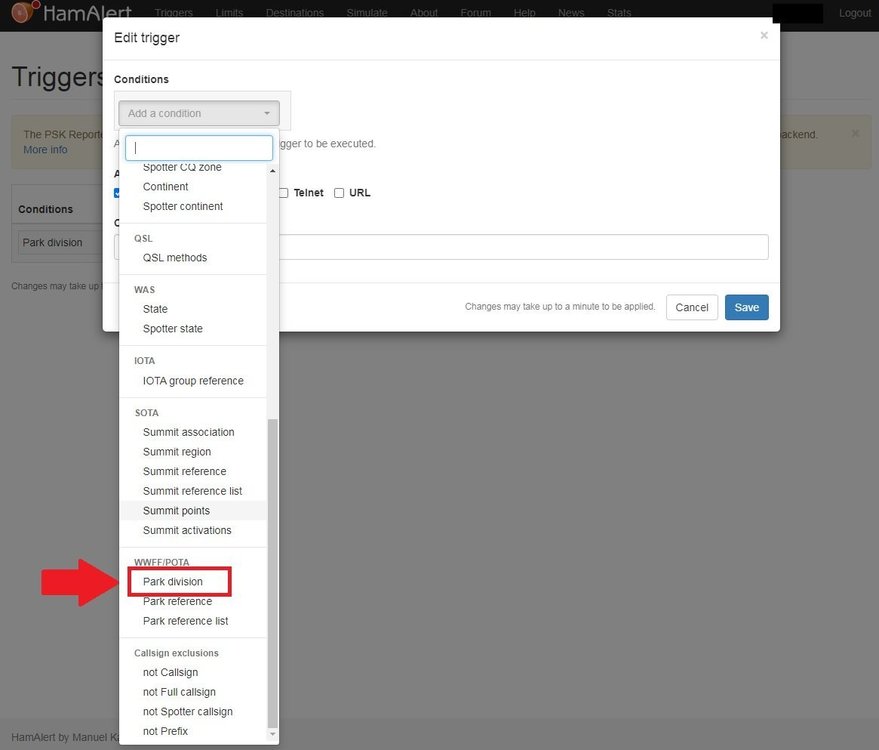Choose Spotter state under WAS

point(172,329)
